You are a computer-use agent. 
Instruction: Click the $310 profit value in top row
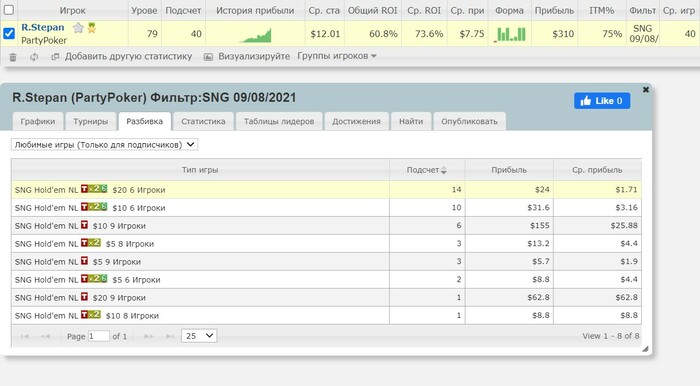point(563,34)
